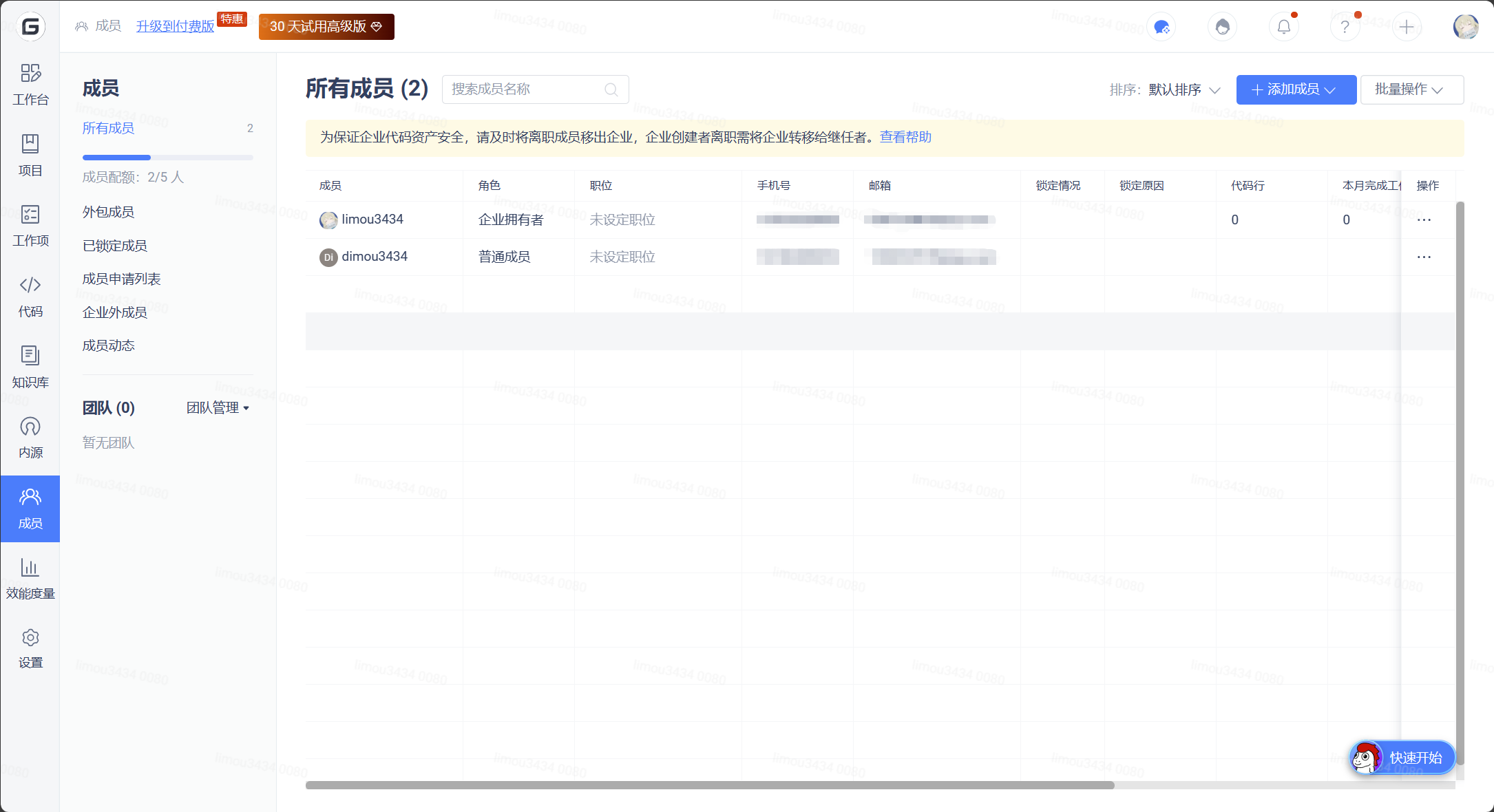Open 知识库 knowledge base sidebar icon

click(30, 367)
